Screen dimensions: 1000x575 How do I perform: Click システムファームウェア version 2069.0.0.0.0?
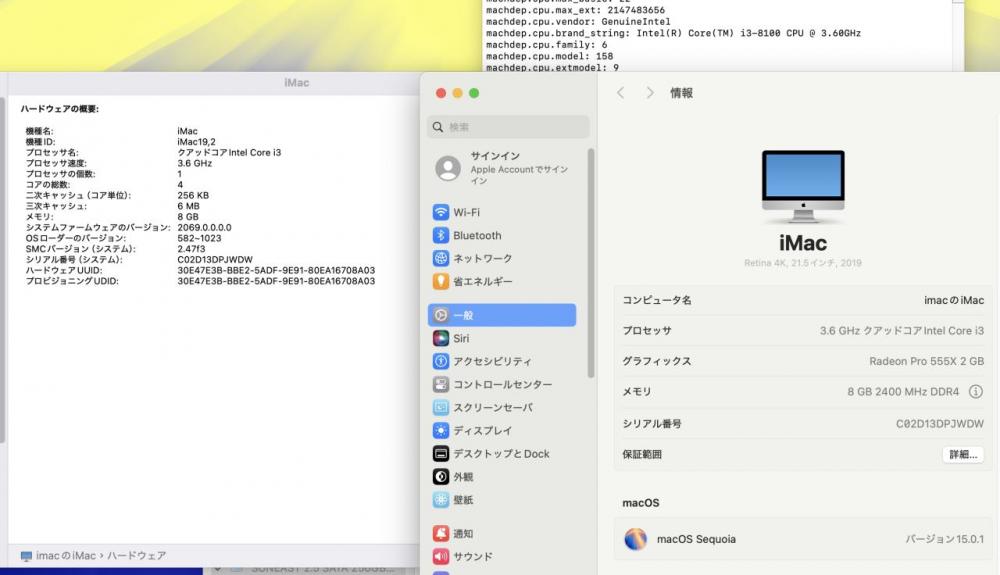point(204,228)
